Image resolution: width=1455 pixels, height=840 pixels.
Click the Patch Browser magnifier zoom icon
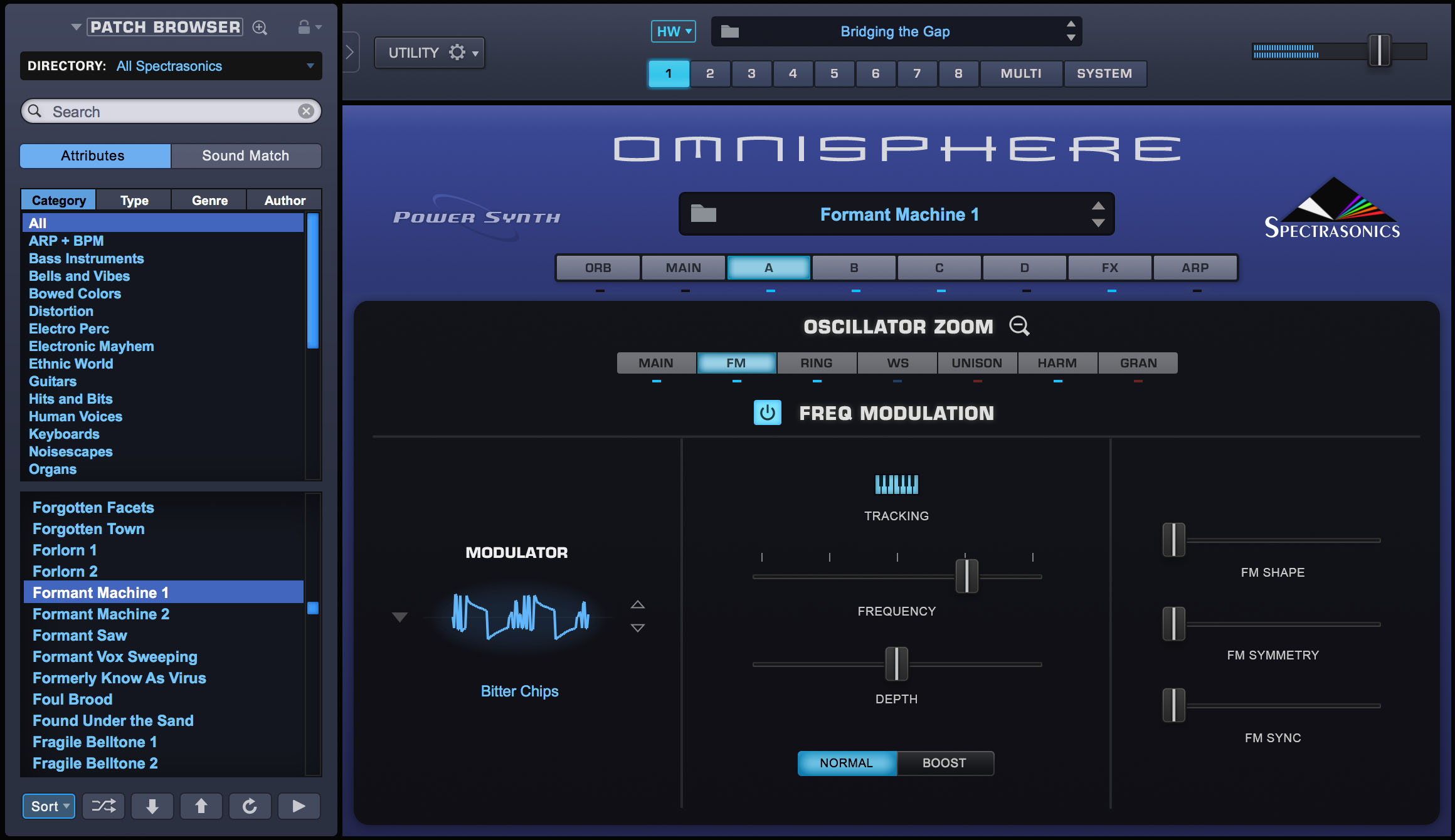coord(260,28)
